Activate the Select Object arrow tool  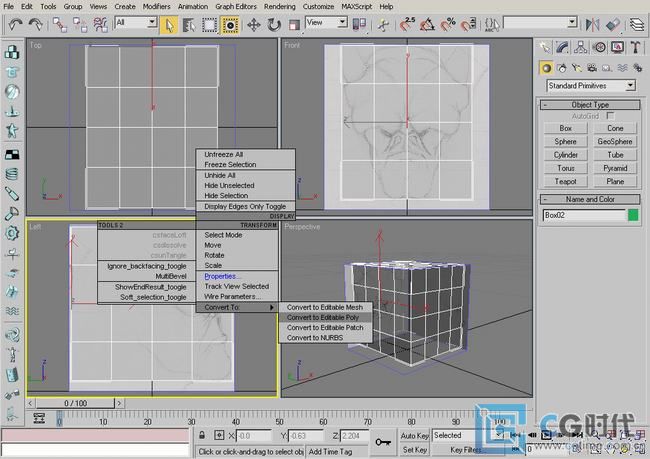169,24
